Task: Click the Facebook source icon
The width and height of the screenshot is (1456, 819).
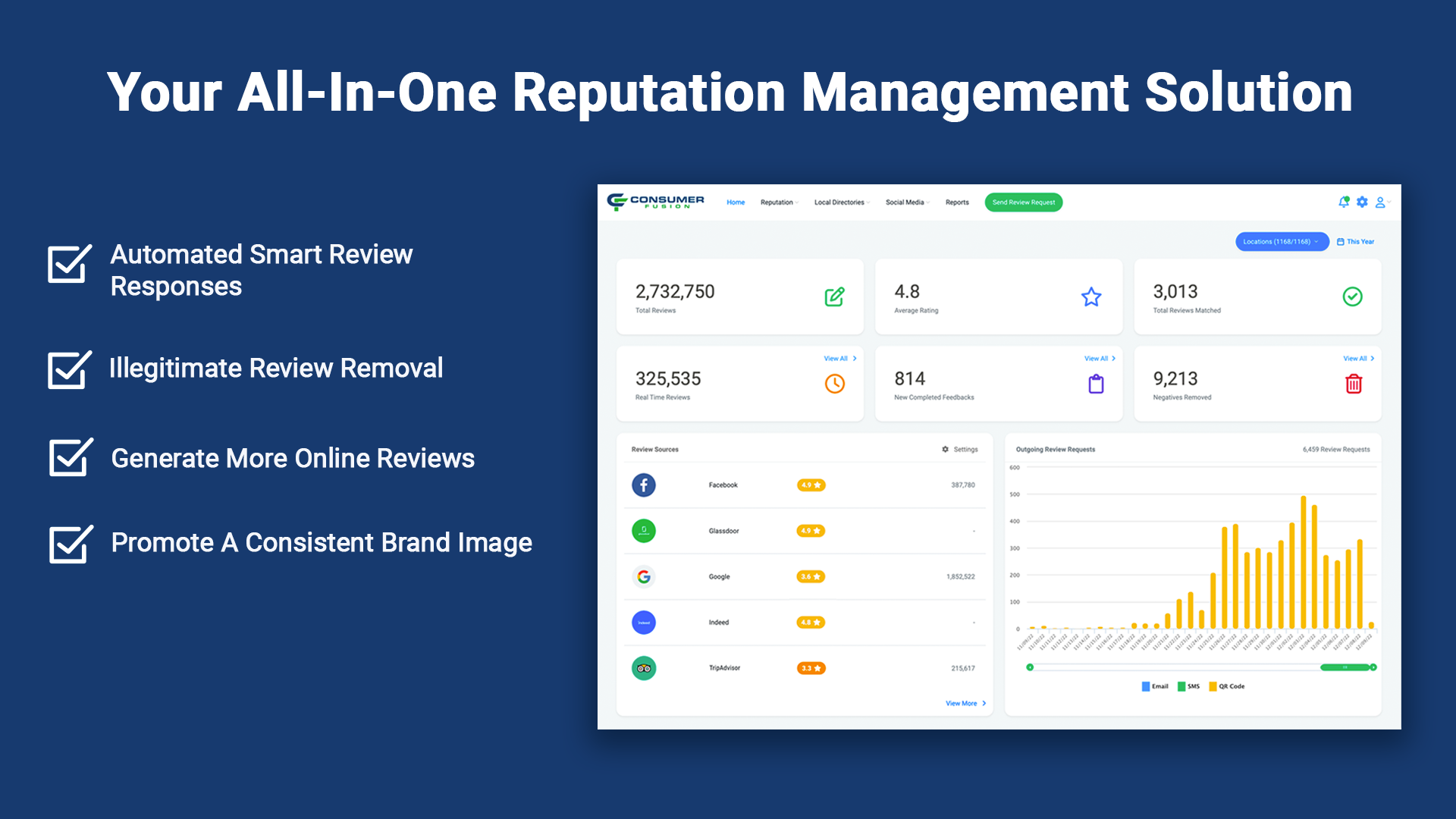Action: pos(644,485)
